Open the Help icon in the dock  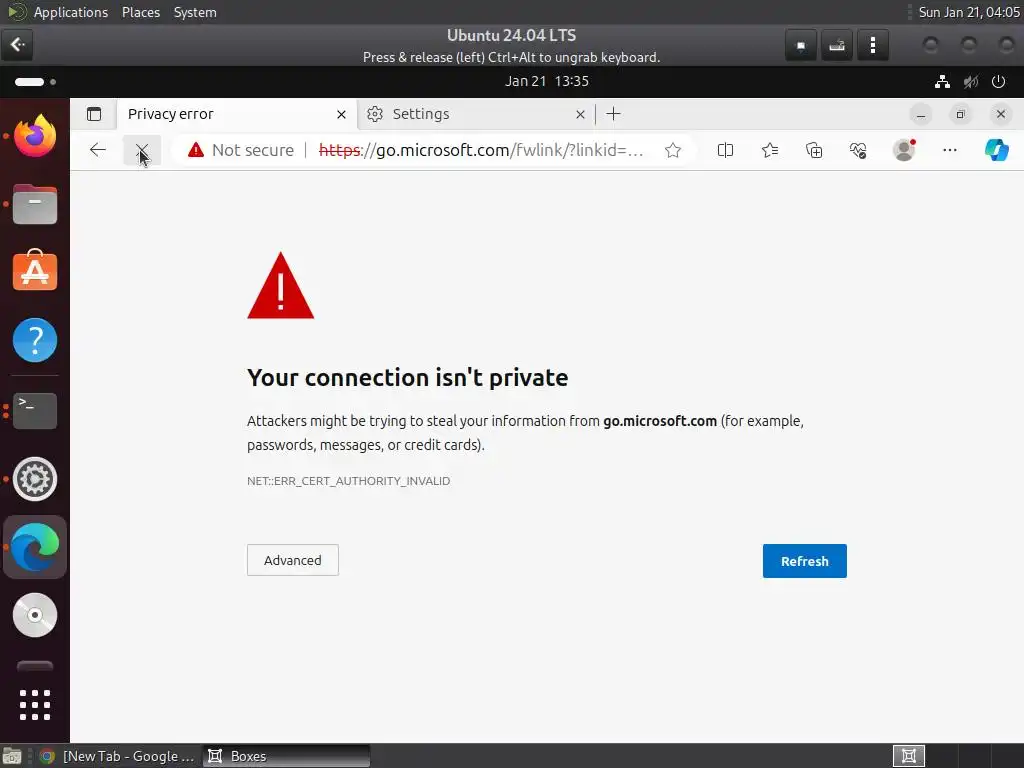[x=35, y=340]
